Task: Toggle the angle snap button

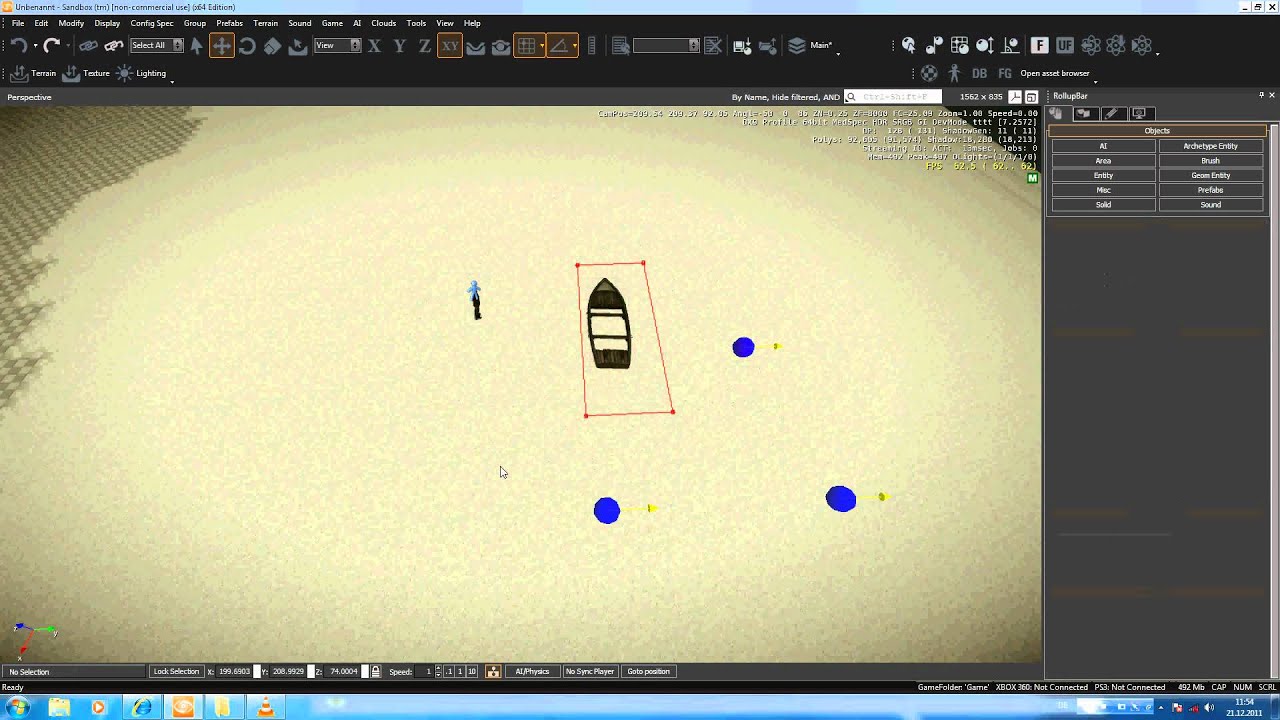Action: tap(559, 45)
